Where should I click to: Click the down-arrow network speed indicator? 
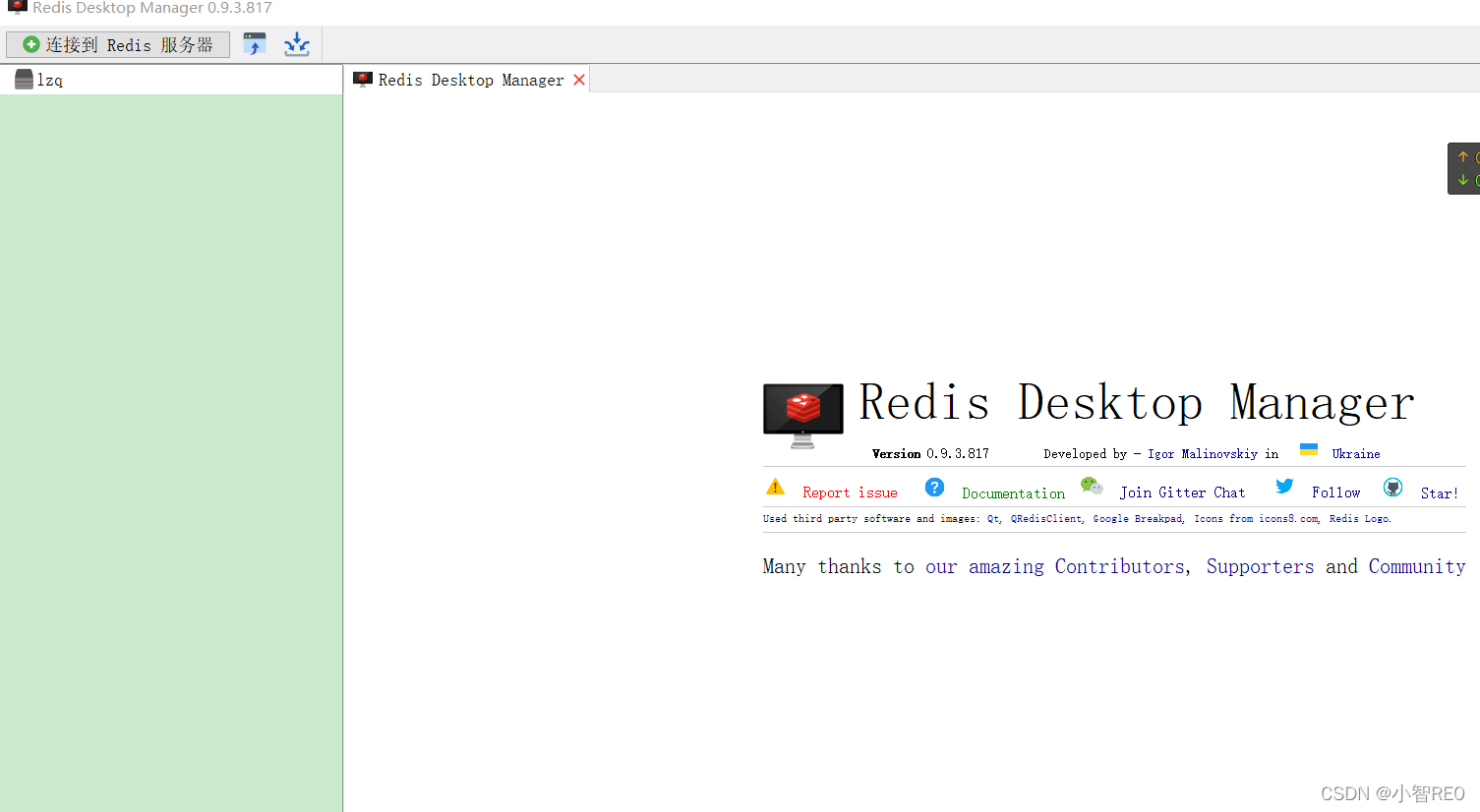pos(1463,180)
